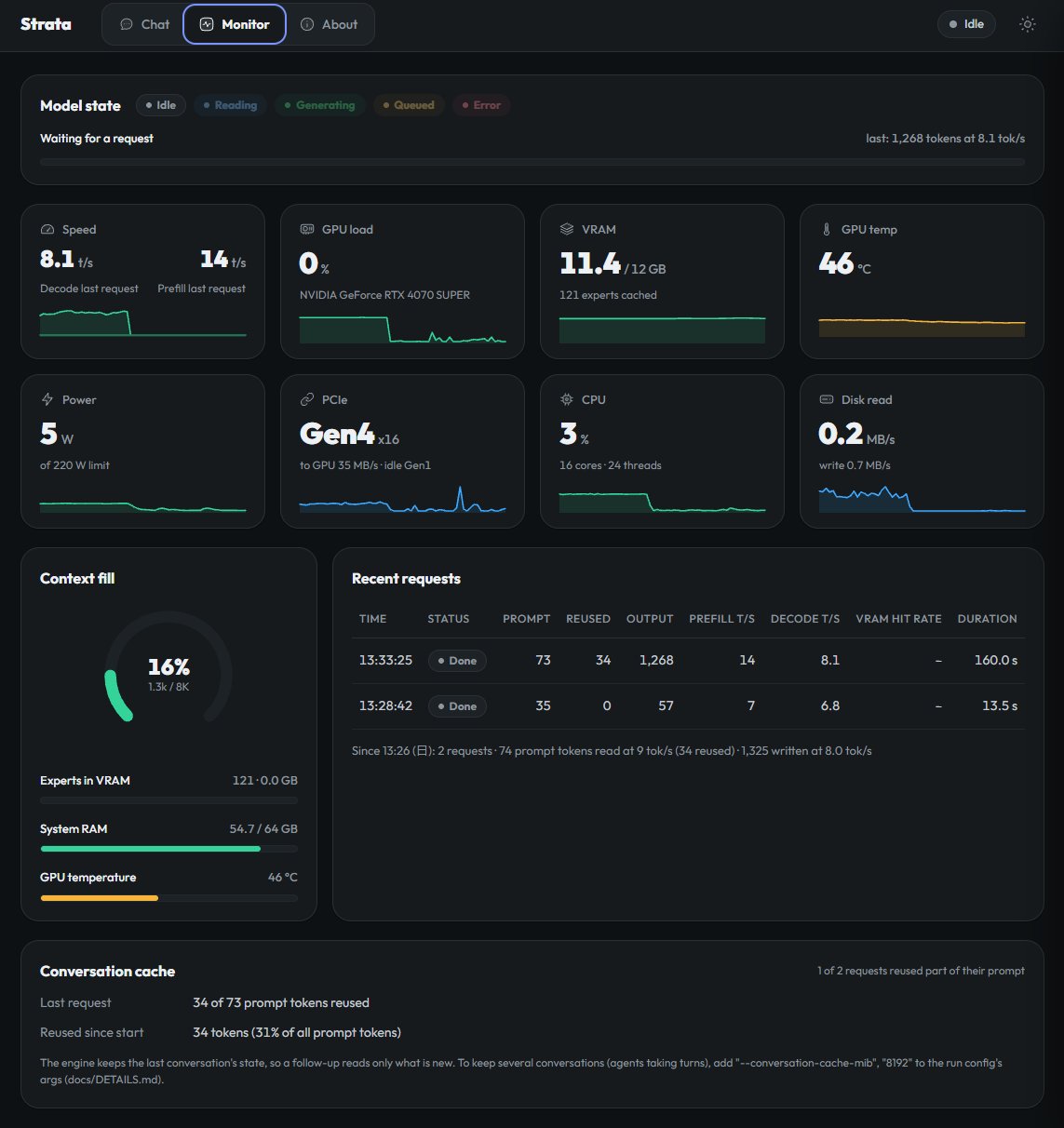The height and width of the screenshot is (1128, 1064).
Task: Click the Disk read drive icon
Action: click(827, 400)
